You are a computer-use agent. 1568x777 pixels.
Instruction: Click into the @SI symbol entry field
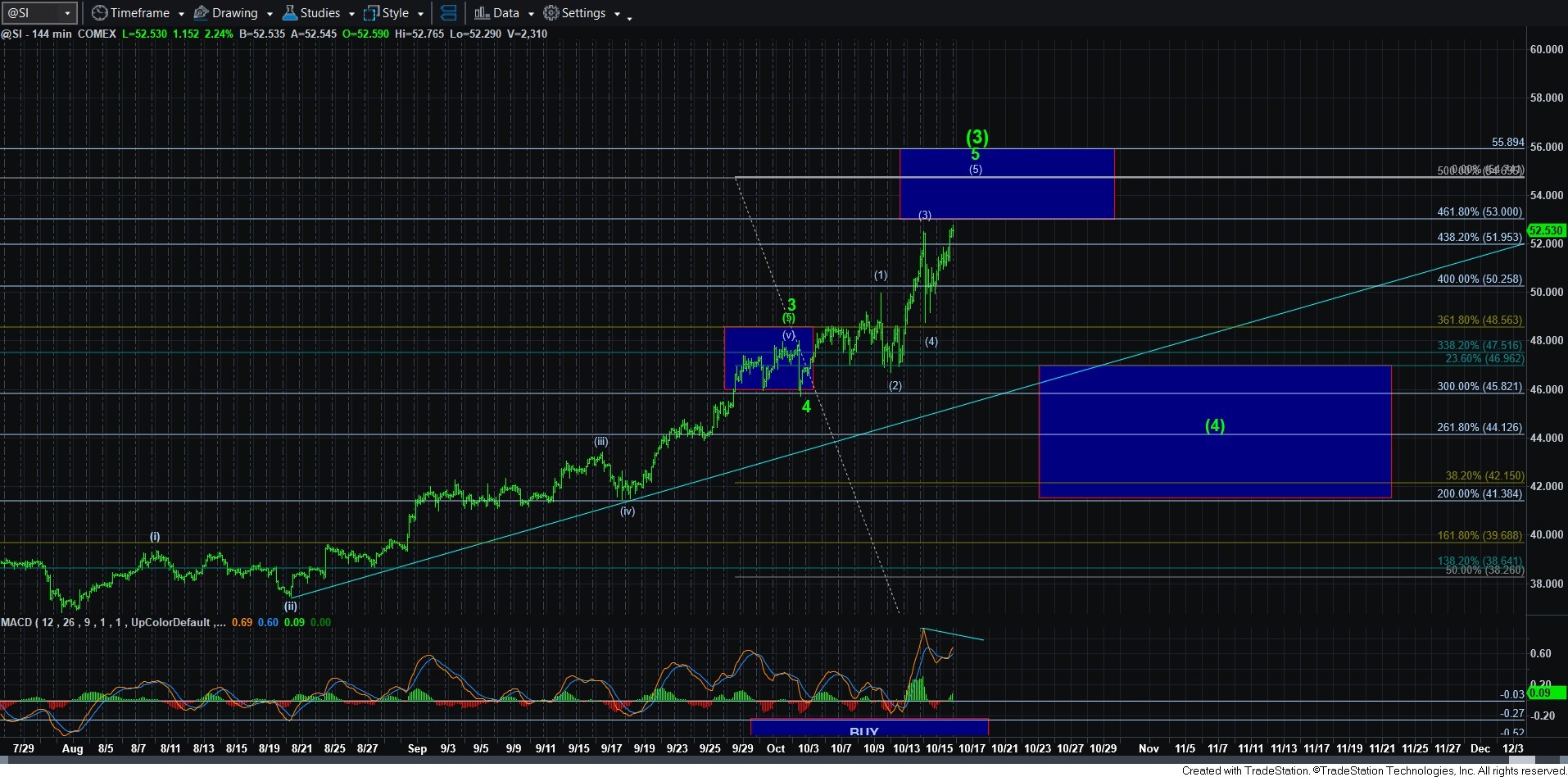31,13
